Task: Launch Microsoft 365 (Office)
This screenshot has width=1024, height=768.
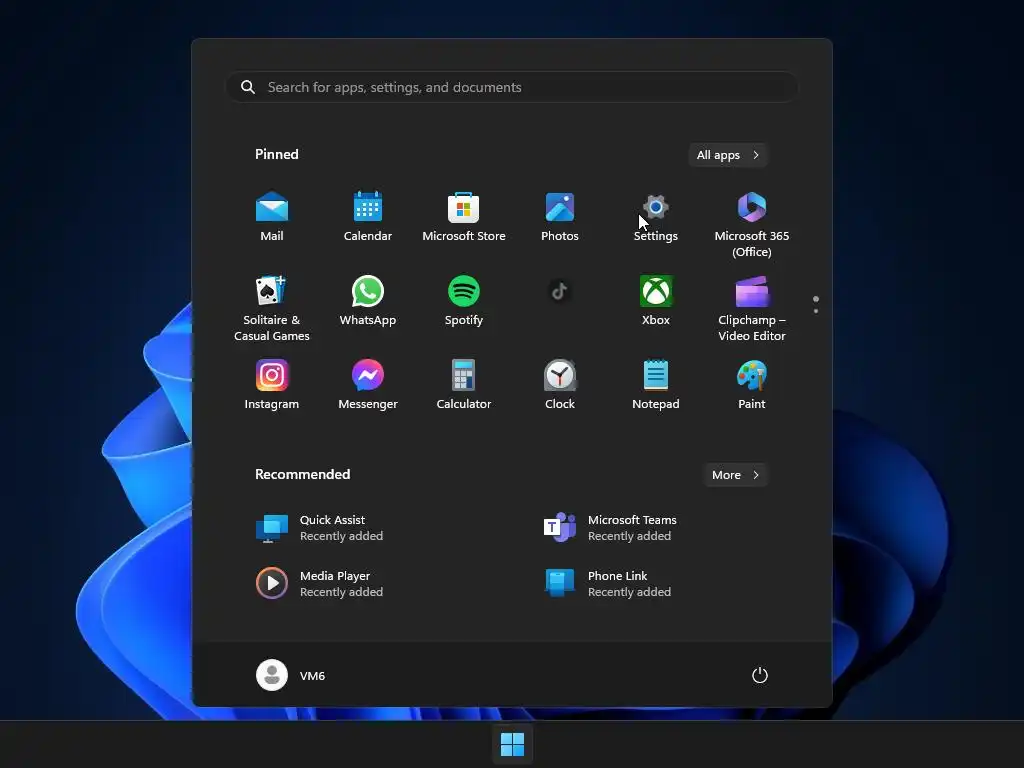Action: pyautogui.click(x=752, y=225)
